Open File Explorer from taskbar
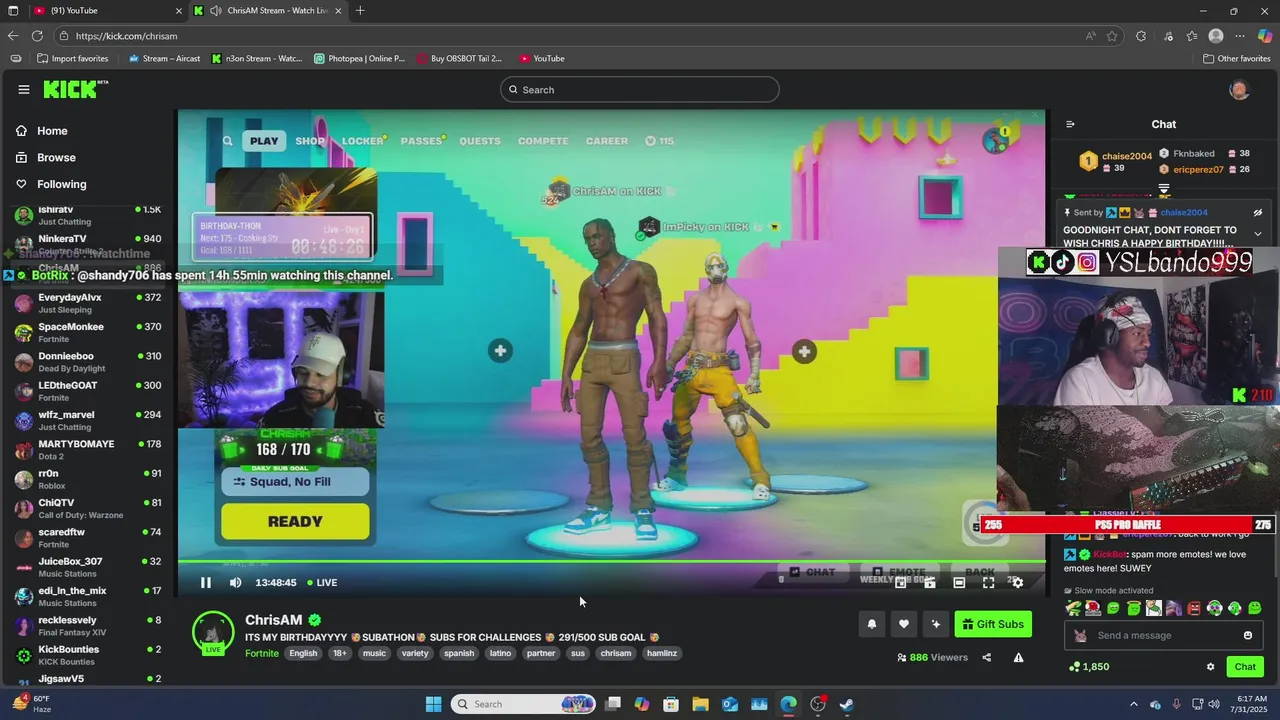Viewport: 1280px width, 720px height. coord(700,704)
